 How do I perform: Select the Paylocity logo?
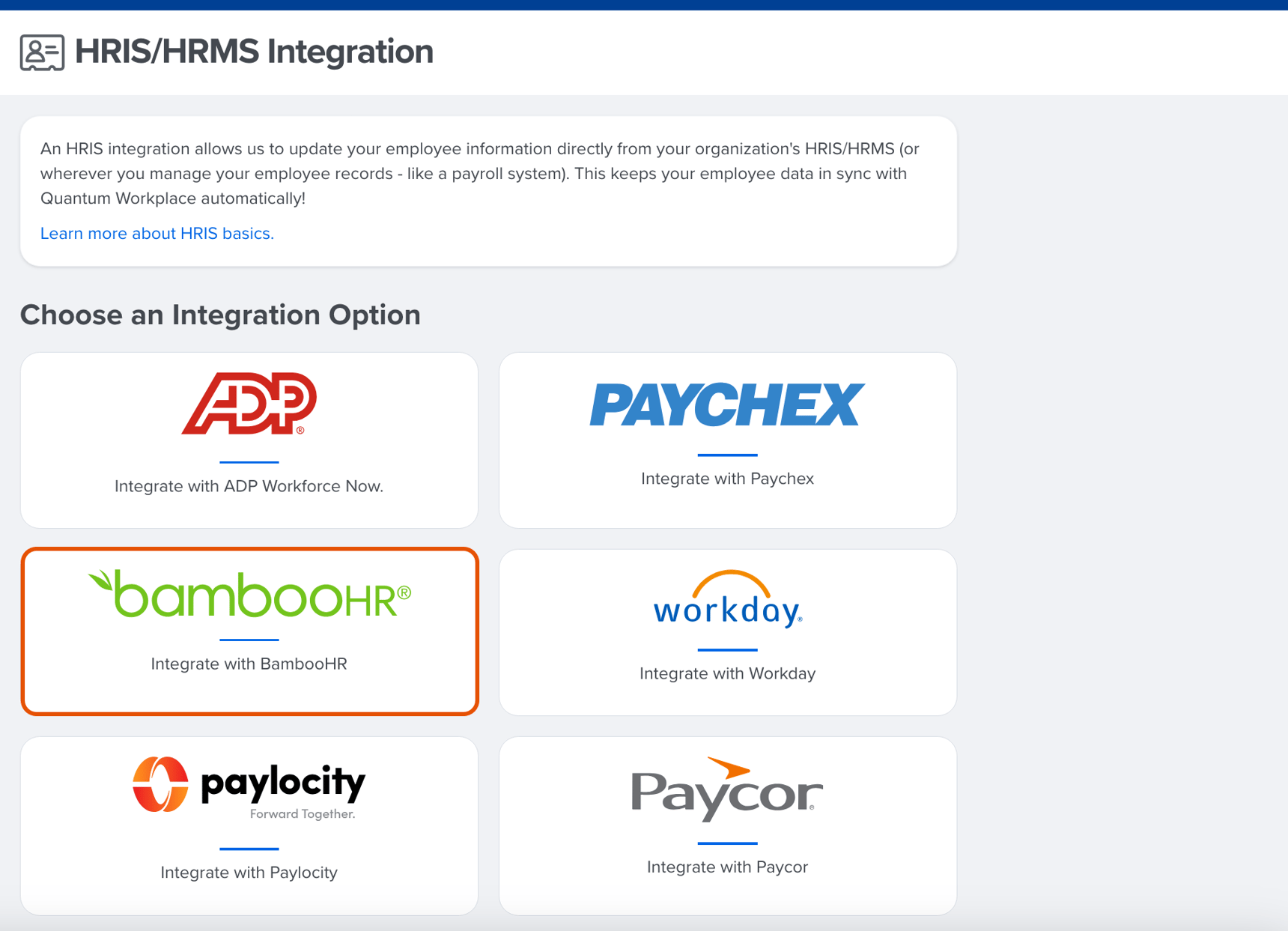tap(249, 784)
